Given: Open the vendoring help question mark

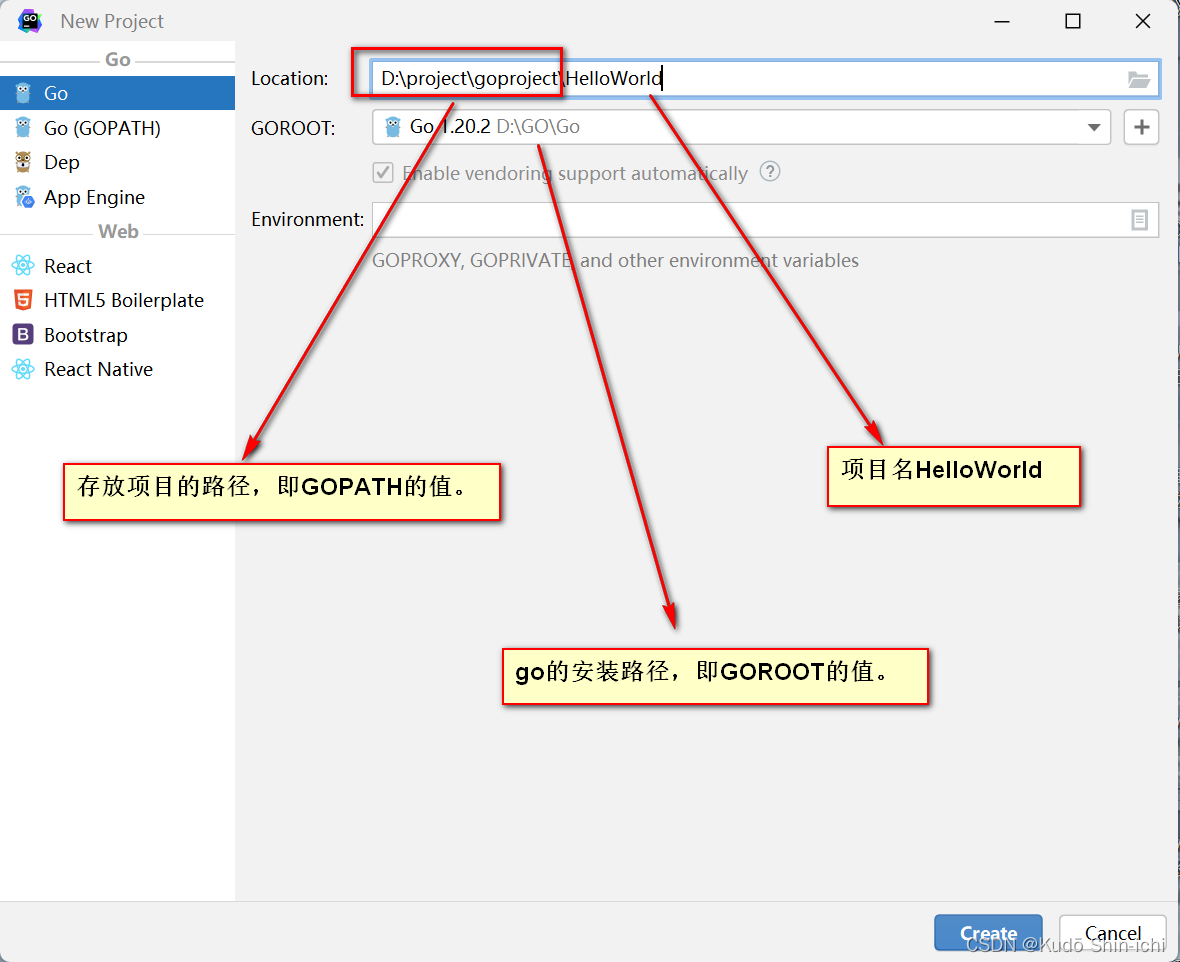Looking at the screenshot, I should (770, 172).
